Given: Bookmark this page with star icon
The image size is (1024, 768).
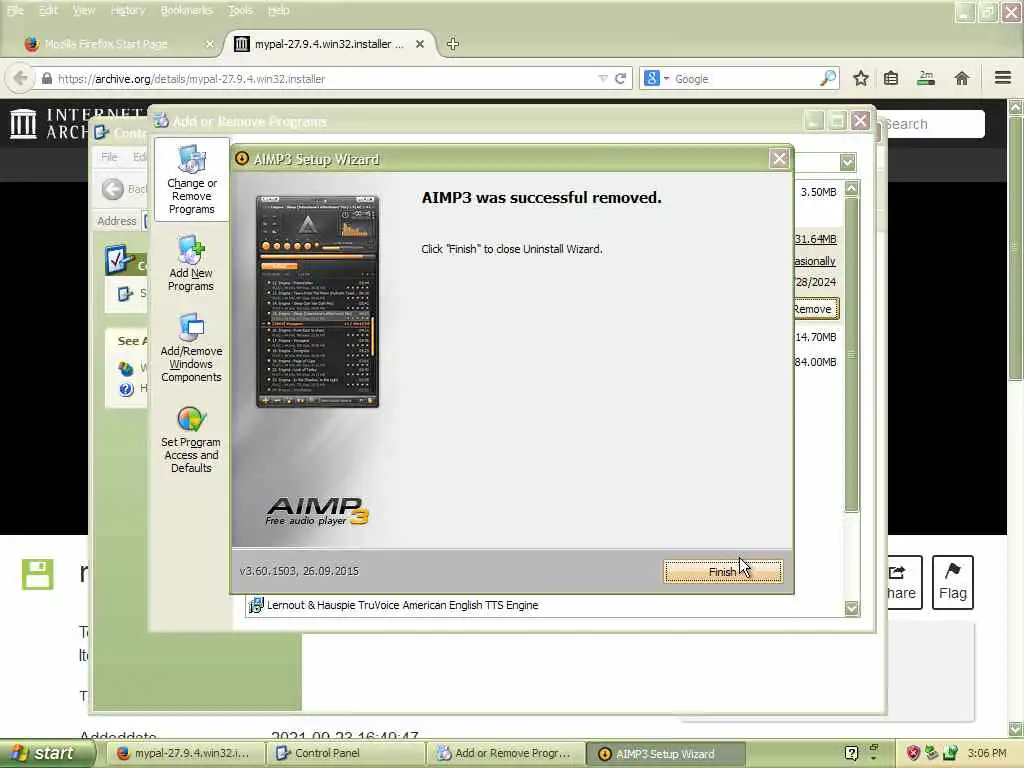Looking at the screenshot, I should pos(861,78).
